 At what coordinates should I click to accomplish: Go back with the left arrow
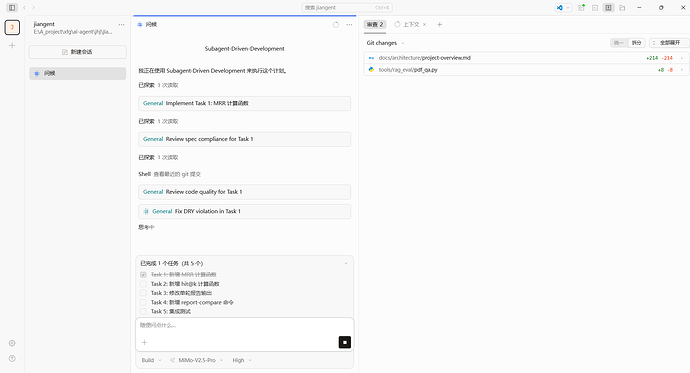pyautogui.click(x=24, y=7)
